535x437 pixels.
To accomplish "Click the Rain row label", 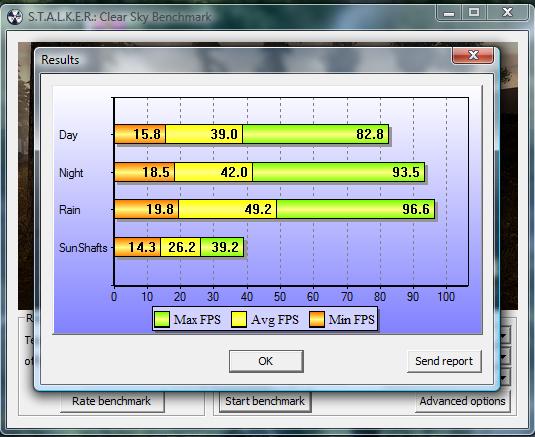I will (70, 209).
